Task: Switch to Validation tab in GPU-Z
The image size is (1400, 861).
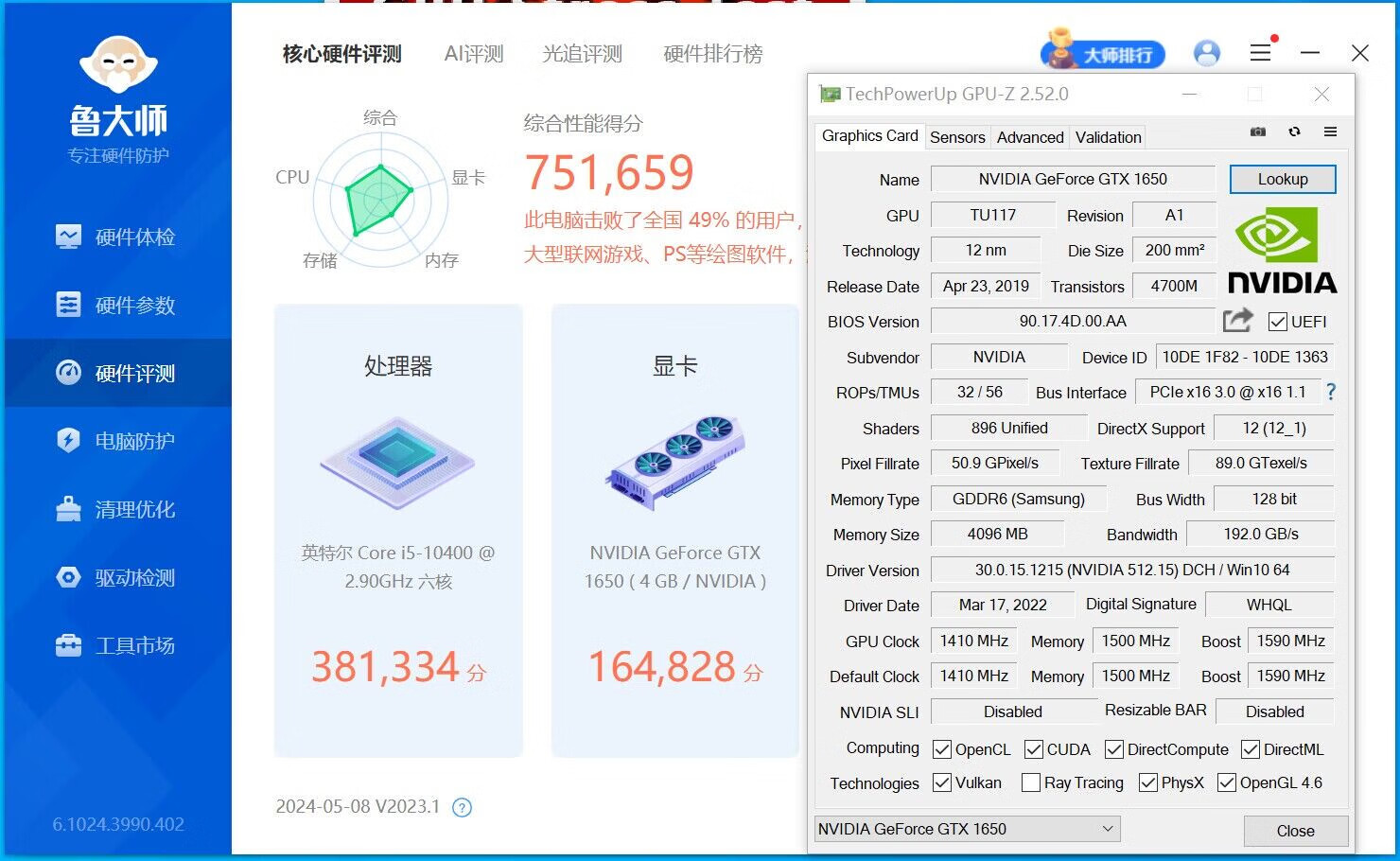Action: tap(1108, 137)
